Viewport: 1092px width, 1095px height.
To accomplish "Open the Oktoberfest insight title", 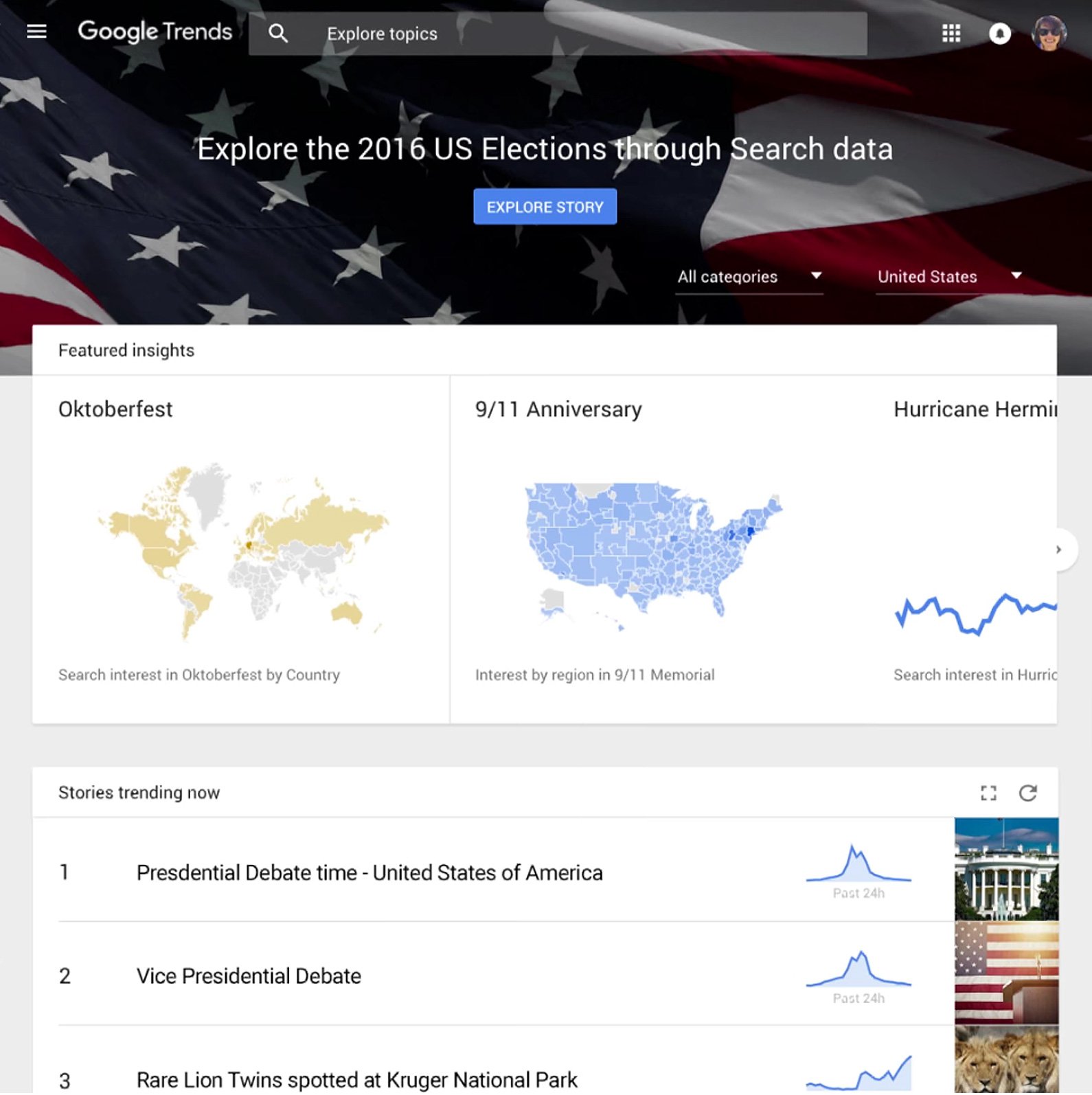I will 115,409.
